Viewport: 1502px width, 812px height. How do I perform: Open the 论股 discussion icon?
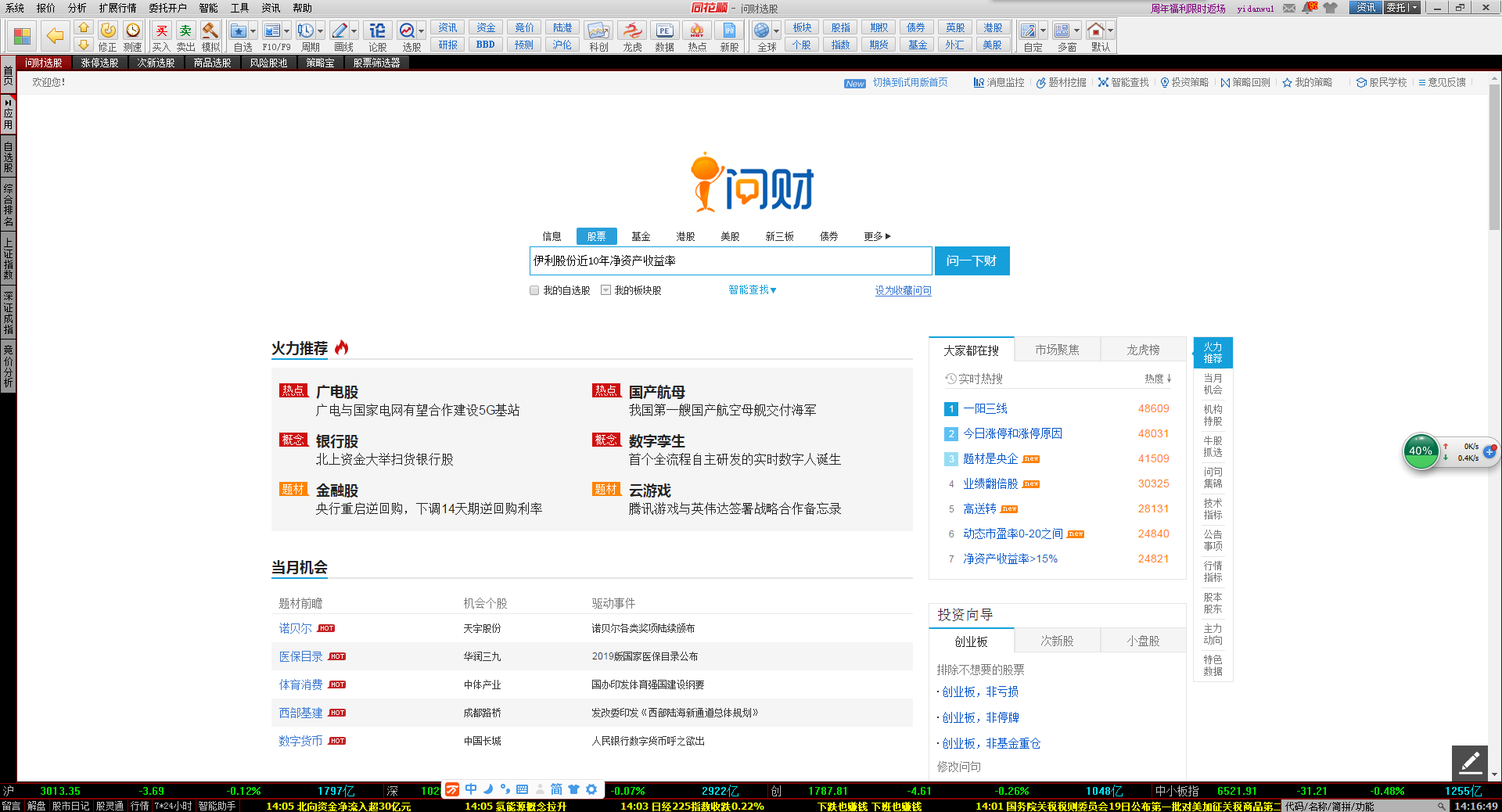[378, 31]
